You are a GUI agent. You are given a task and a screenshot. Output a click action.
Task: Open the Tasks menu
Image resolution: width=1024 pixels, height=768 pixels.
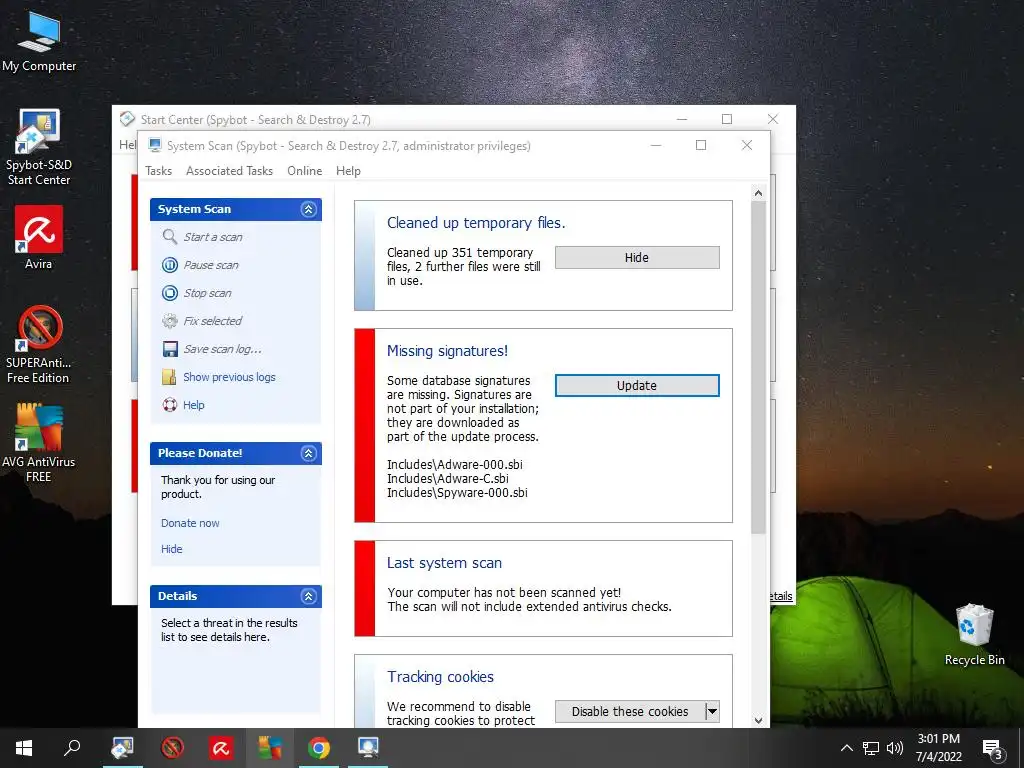pos(159,170)
